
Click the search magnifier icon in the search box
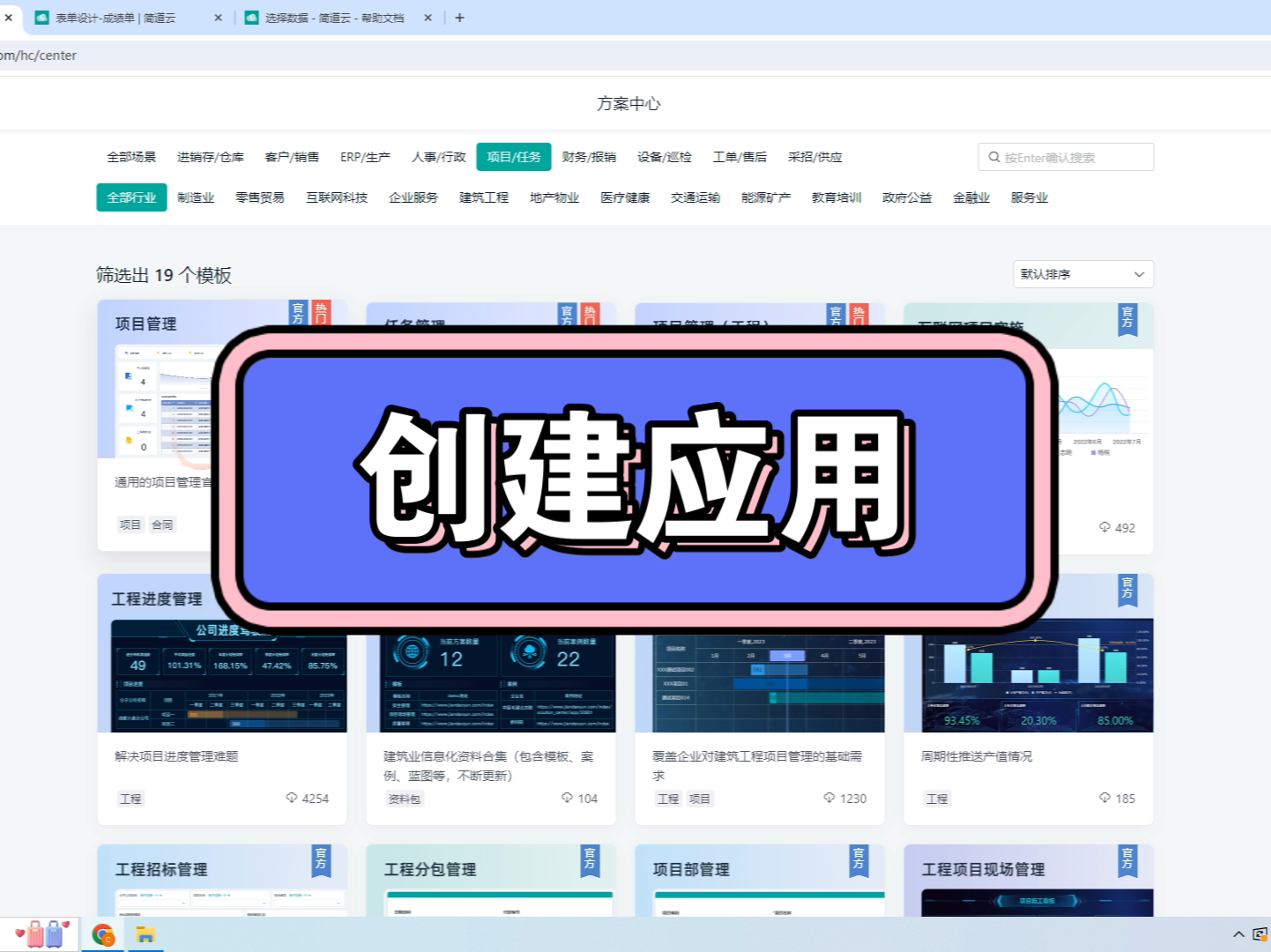994,157
